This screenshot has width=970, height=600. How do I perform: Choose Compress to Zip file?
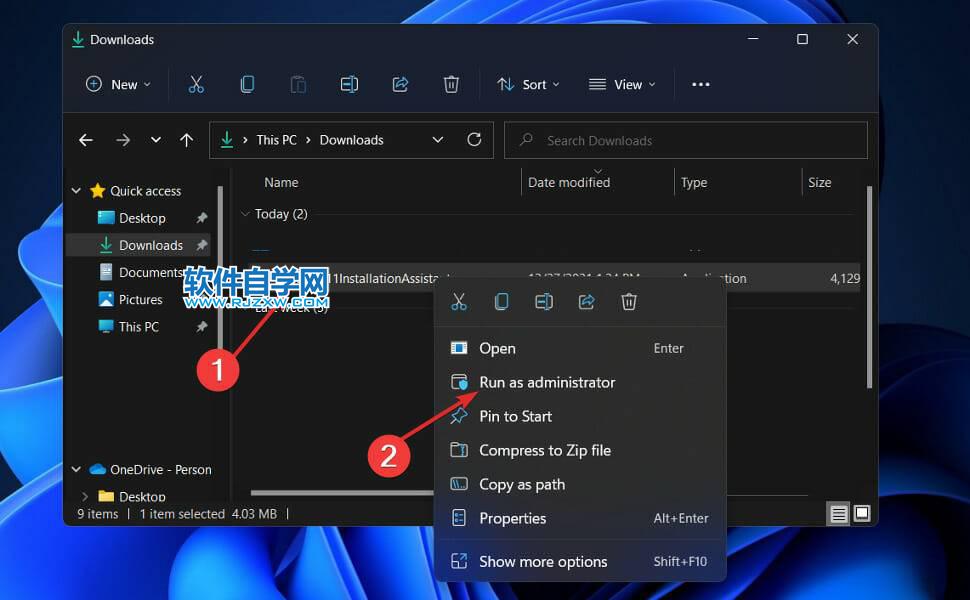click(580, 450)
